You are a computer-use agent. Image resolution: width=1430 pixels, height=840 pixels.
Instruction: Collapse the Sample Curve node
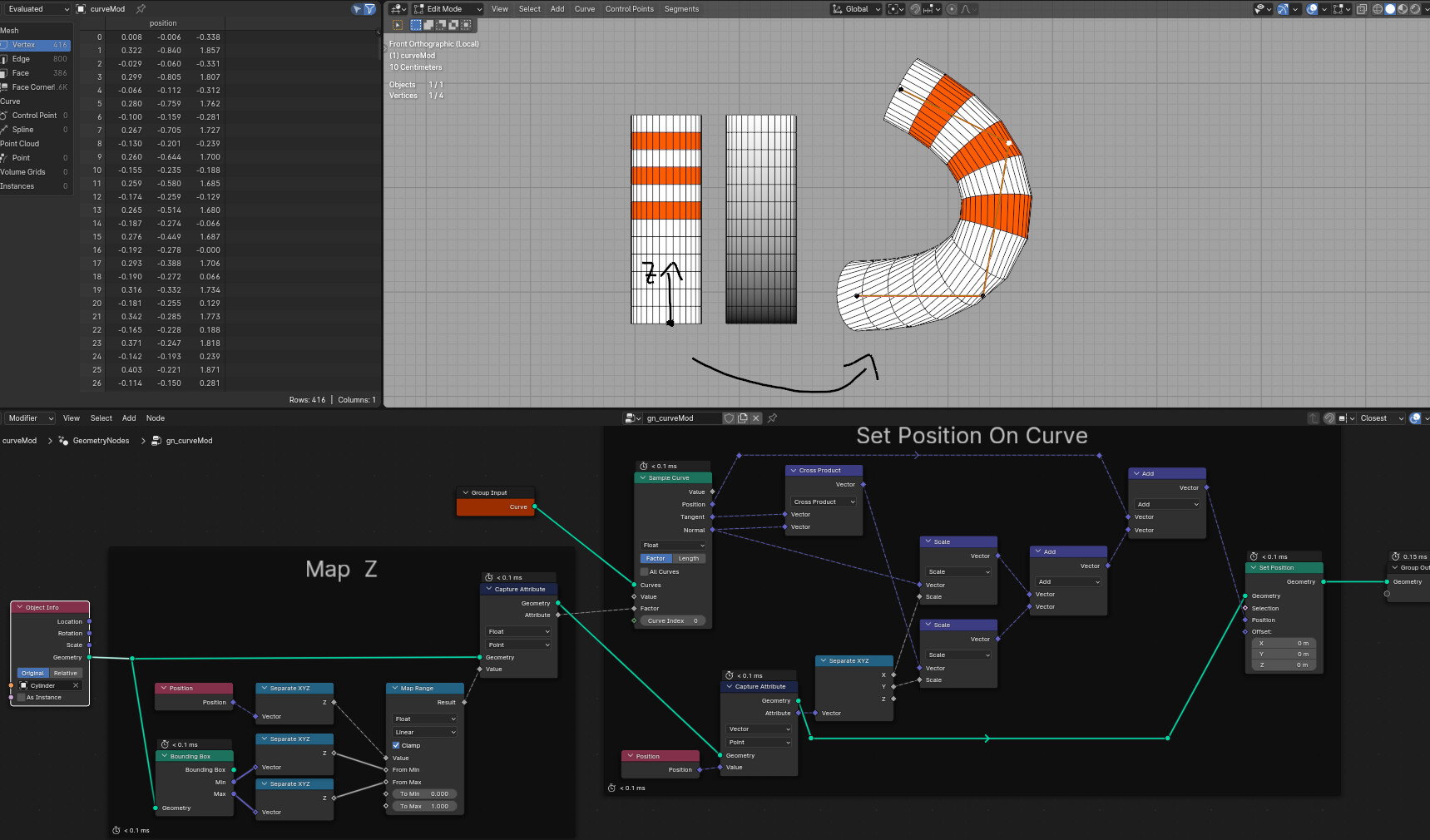click(x=643, y=478)
